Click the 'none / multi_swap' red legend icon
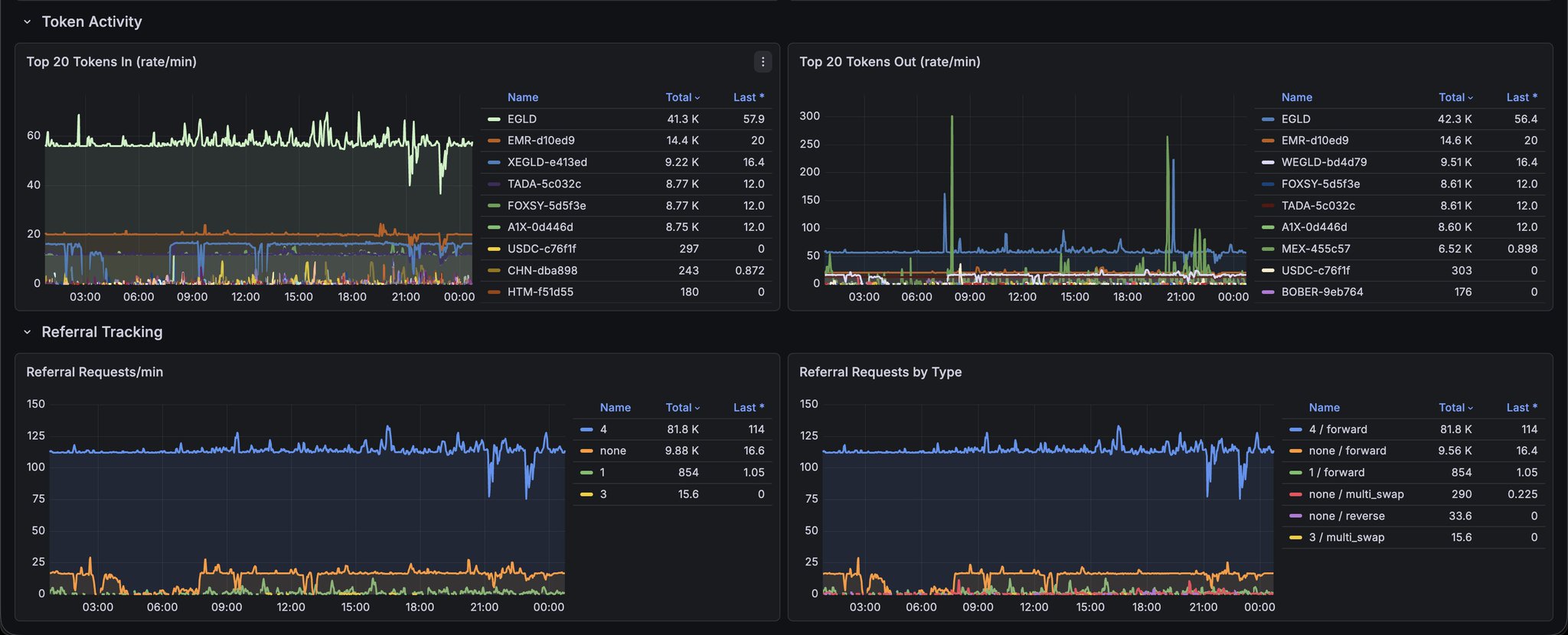The image size is (1568, 635). click(x=1295, y=494)
